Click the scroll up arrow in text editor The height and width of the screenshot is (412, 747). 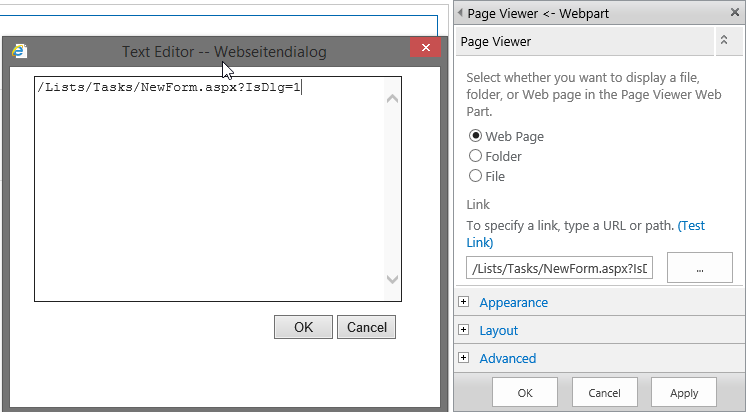click(392, 98)
